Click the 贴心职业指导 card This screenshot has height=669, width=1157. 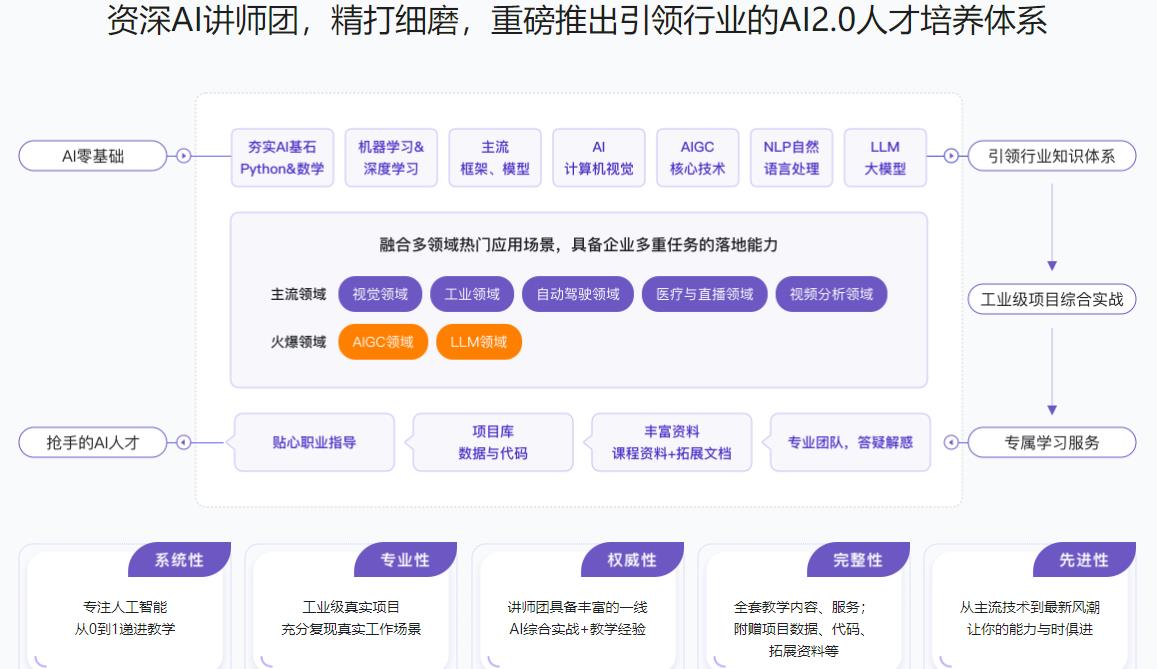(x=314, y=442)
